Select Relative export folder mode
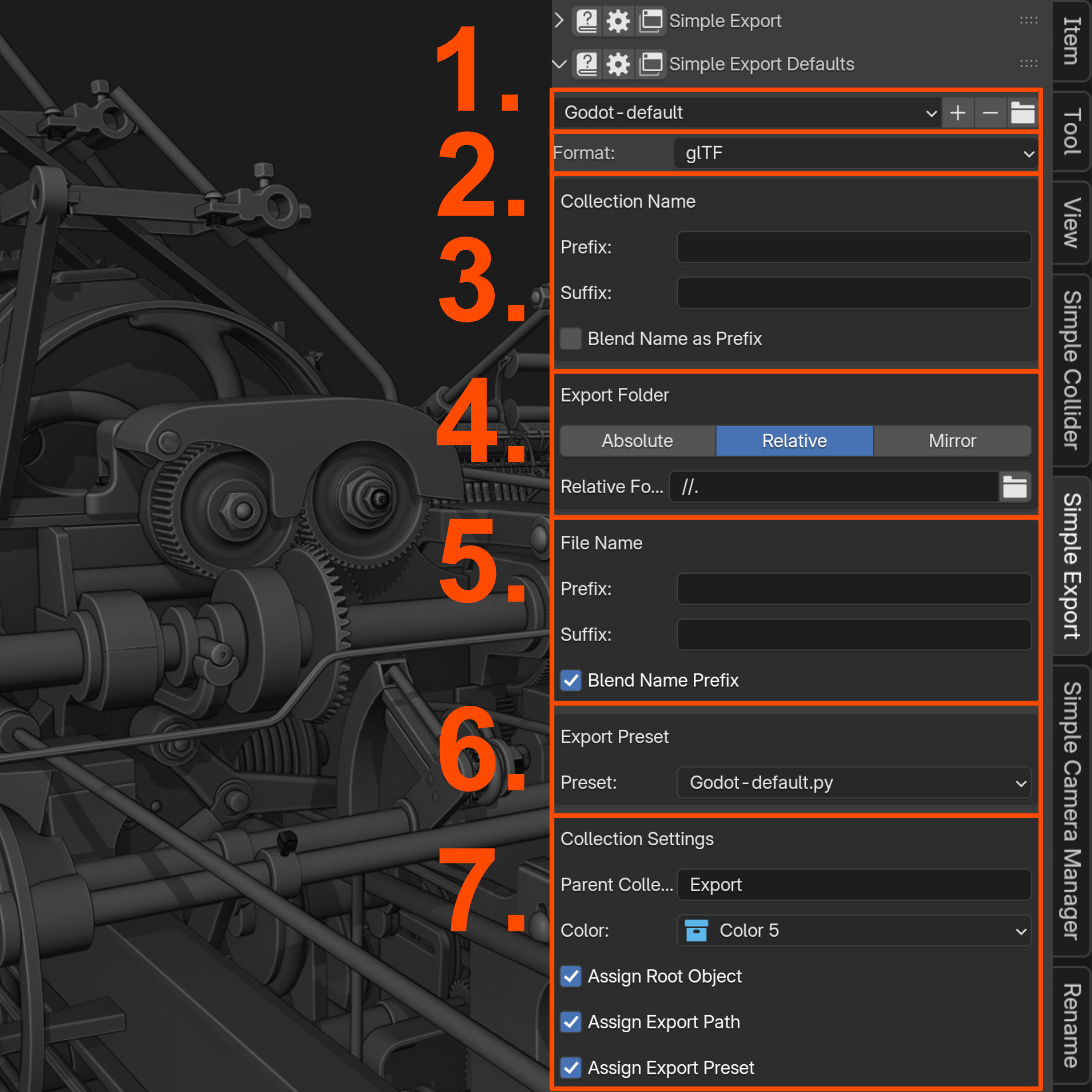Image resolution: width=1092 pixels, height=1092 pixels. [795, 441]
